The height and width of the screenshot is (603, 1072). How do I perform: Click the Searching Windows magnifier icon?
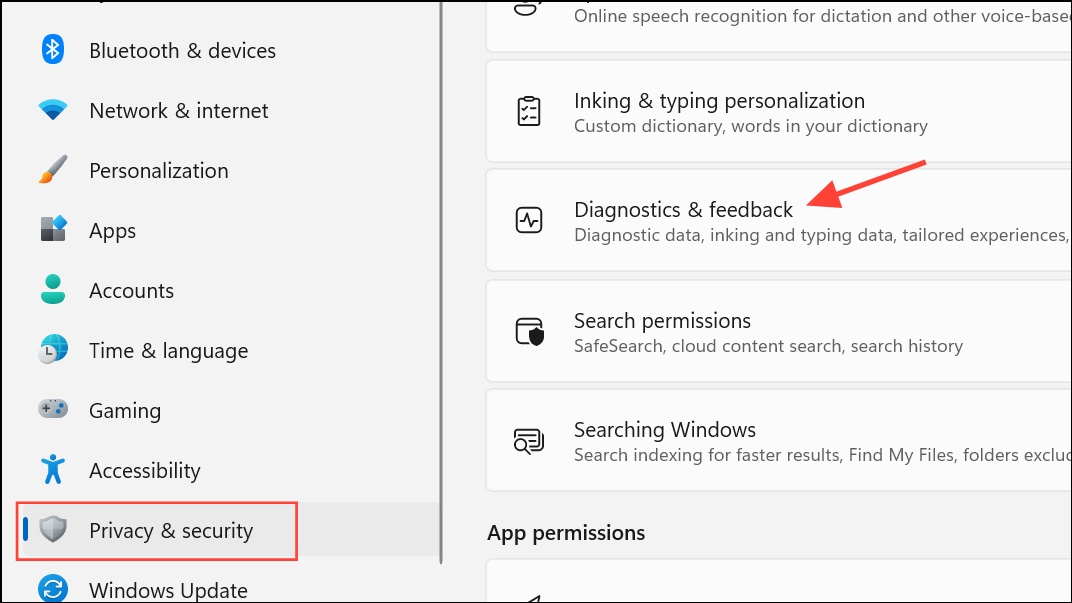[528, 441]
